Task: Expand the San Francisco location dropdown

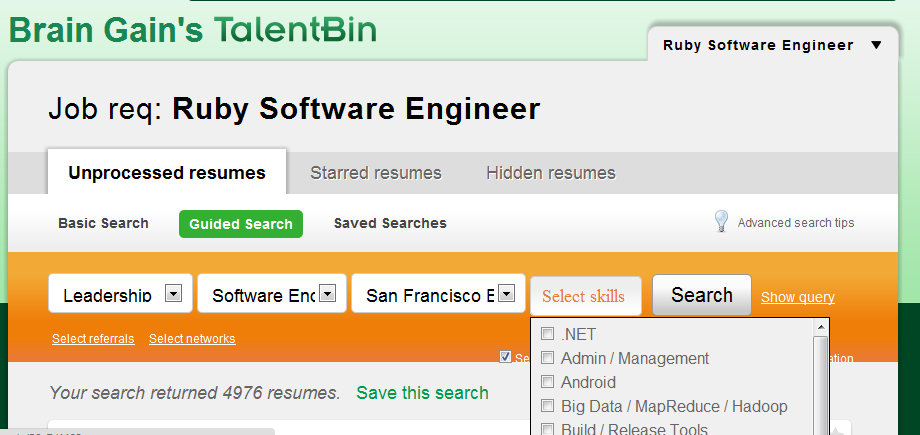Action: pos(507,294)
